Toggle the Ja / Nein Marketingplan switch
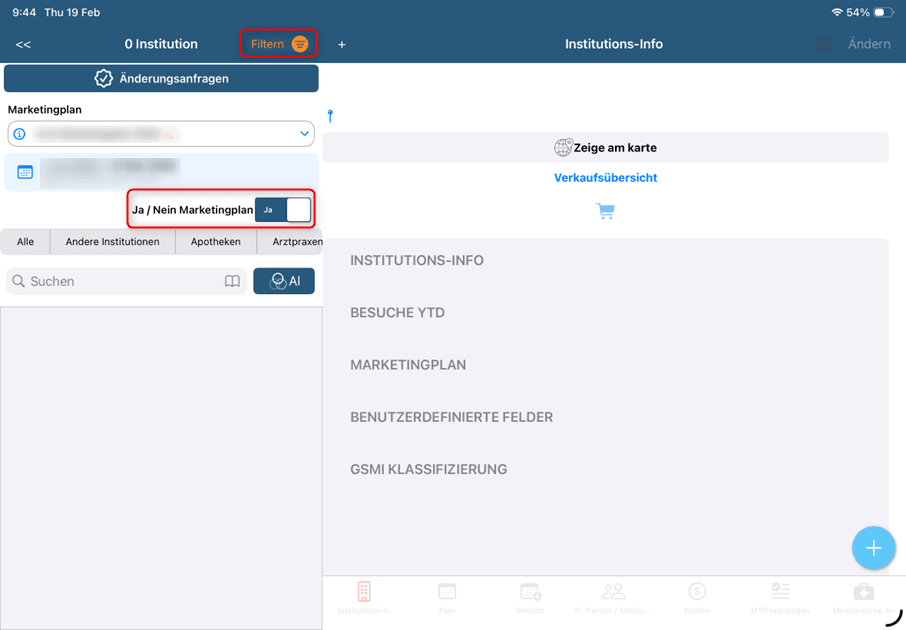The image size is (906, 630). pos(283,210)
